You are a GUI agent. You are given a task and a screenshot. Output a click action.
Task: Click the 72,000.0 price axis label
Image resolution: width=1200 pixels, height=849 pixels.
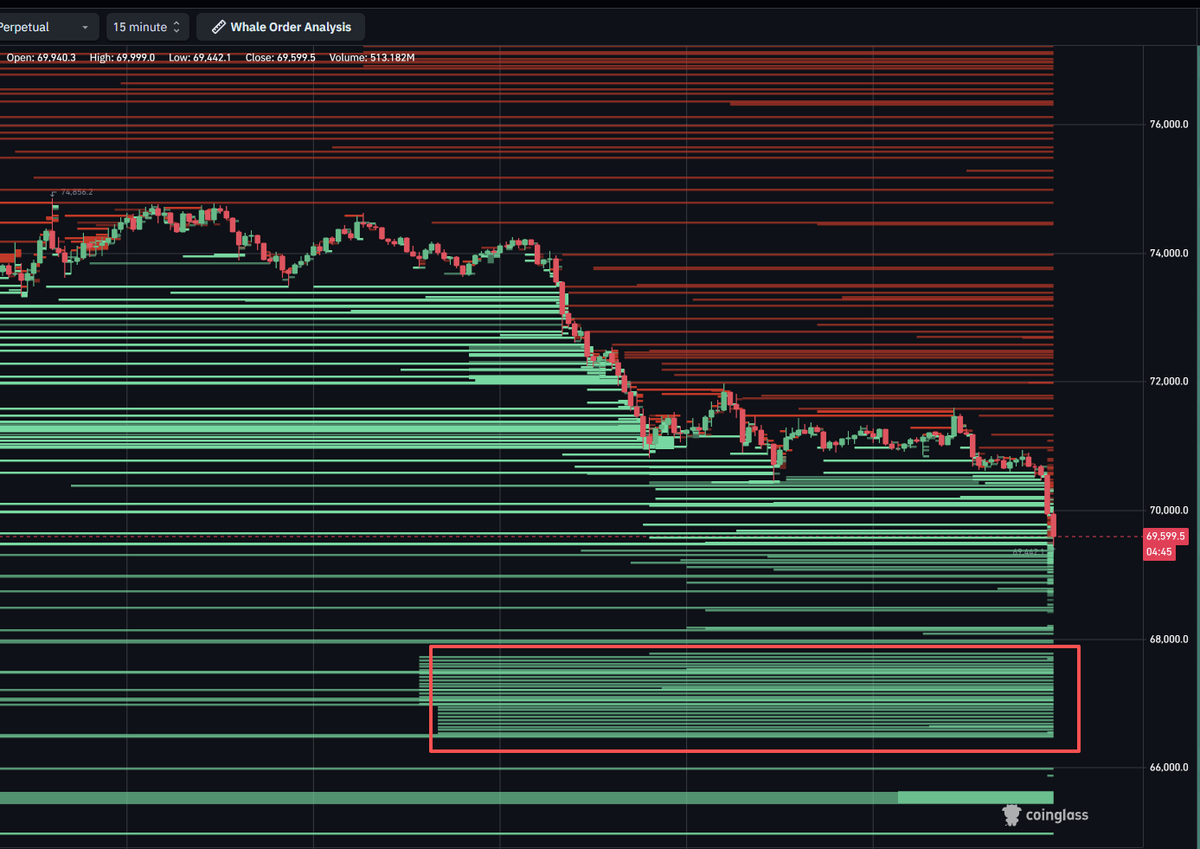pos(1168,382)
